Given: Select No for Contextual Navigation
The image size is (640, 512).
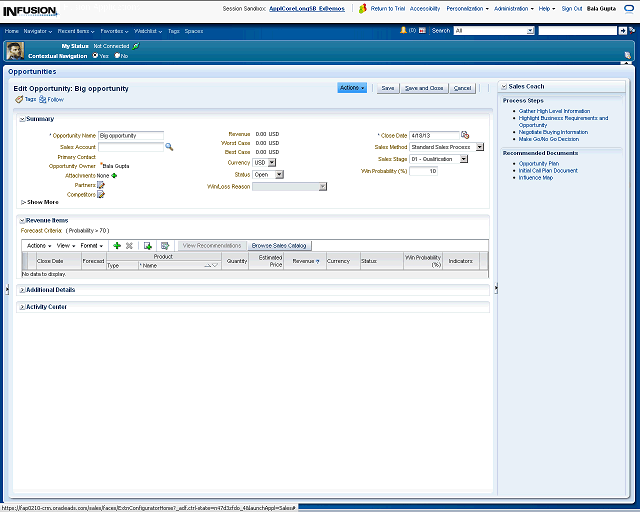Looking at the screenshot, I should [117, 56].
